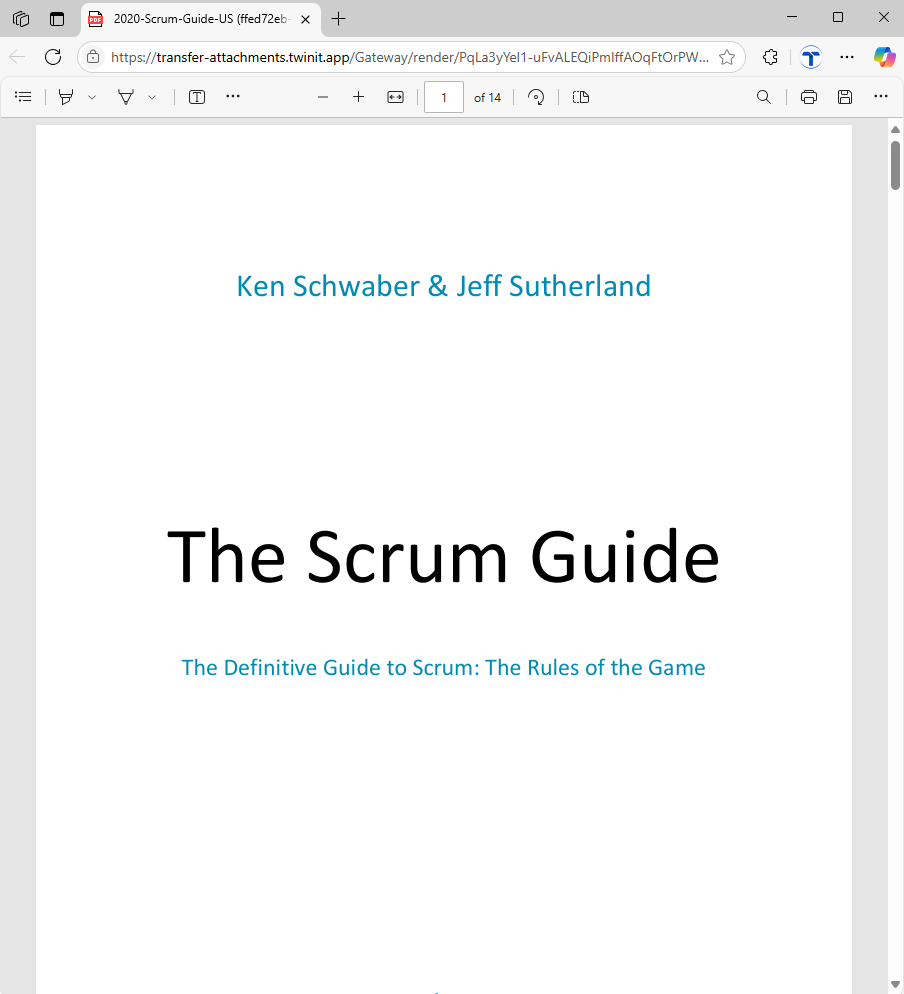Screen dimensions: 904x994
Task: Refresh the page
Action: pos(53,57)
